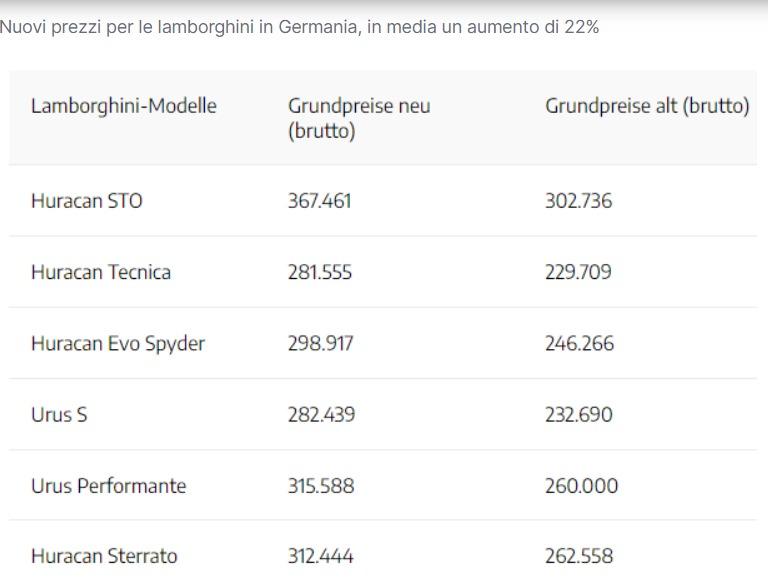Click the 232.690 old price cell
Viewport: 768px width, 587px height.
tap(579, 415)
